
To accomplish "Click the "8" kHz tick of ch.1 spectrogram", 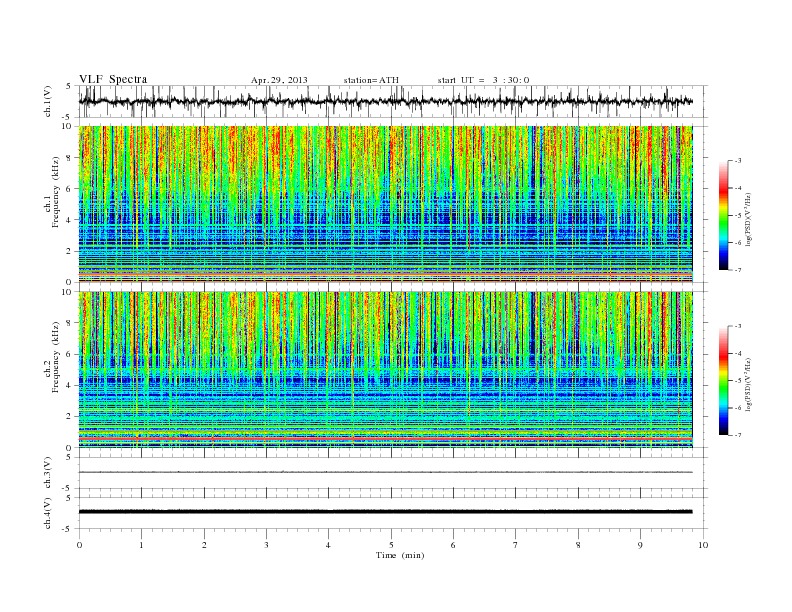I will tap(70, 158).
